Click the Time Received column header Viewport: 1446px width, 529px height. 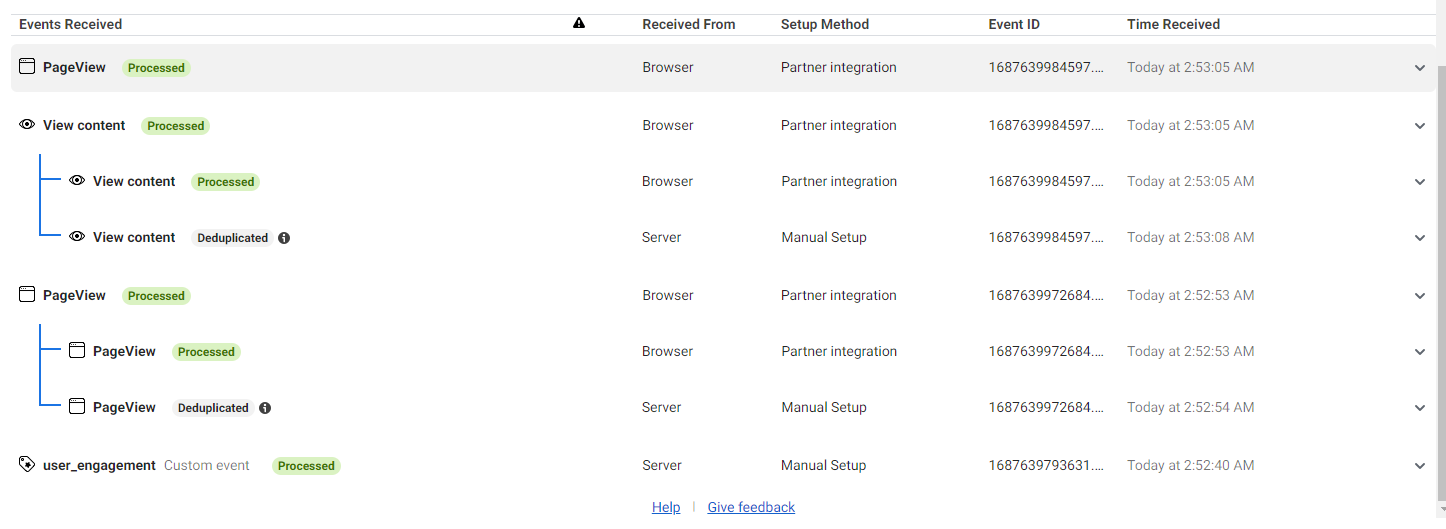pos(1173,24)
